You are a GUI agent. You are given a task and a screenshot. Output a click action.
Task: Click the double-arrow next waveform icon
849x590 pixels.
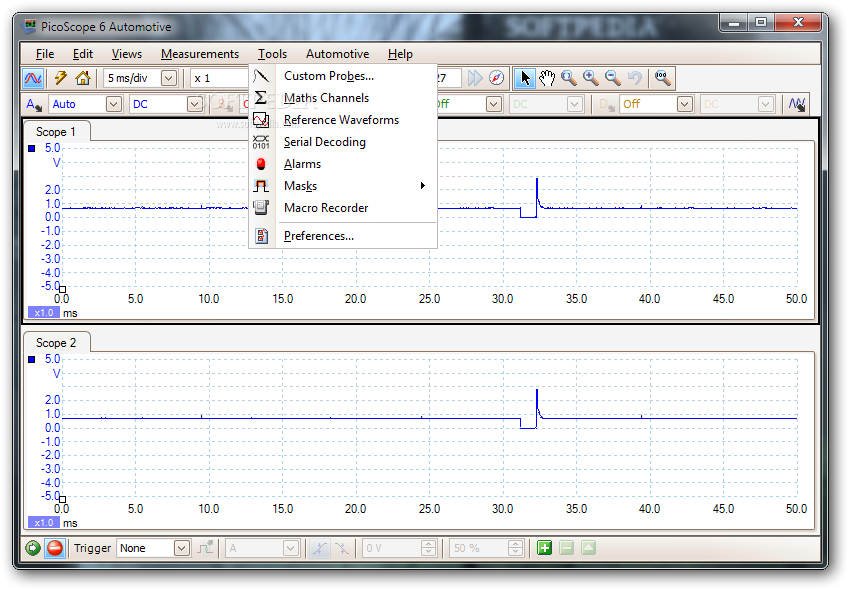475,78
